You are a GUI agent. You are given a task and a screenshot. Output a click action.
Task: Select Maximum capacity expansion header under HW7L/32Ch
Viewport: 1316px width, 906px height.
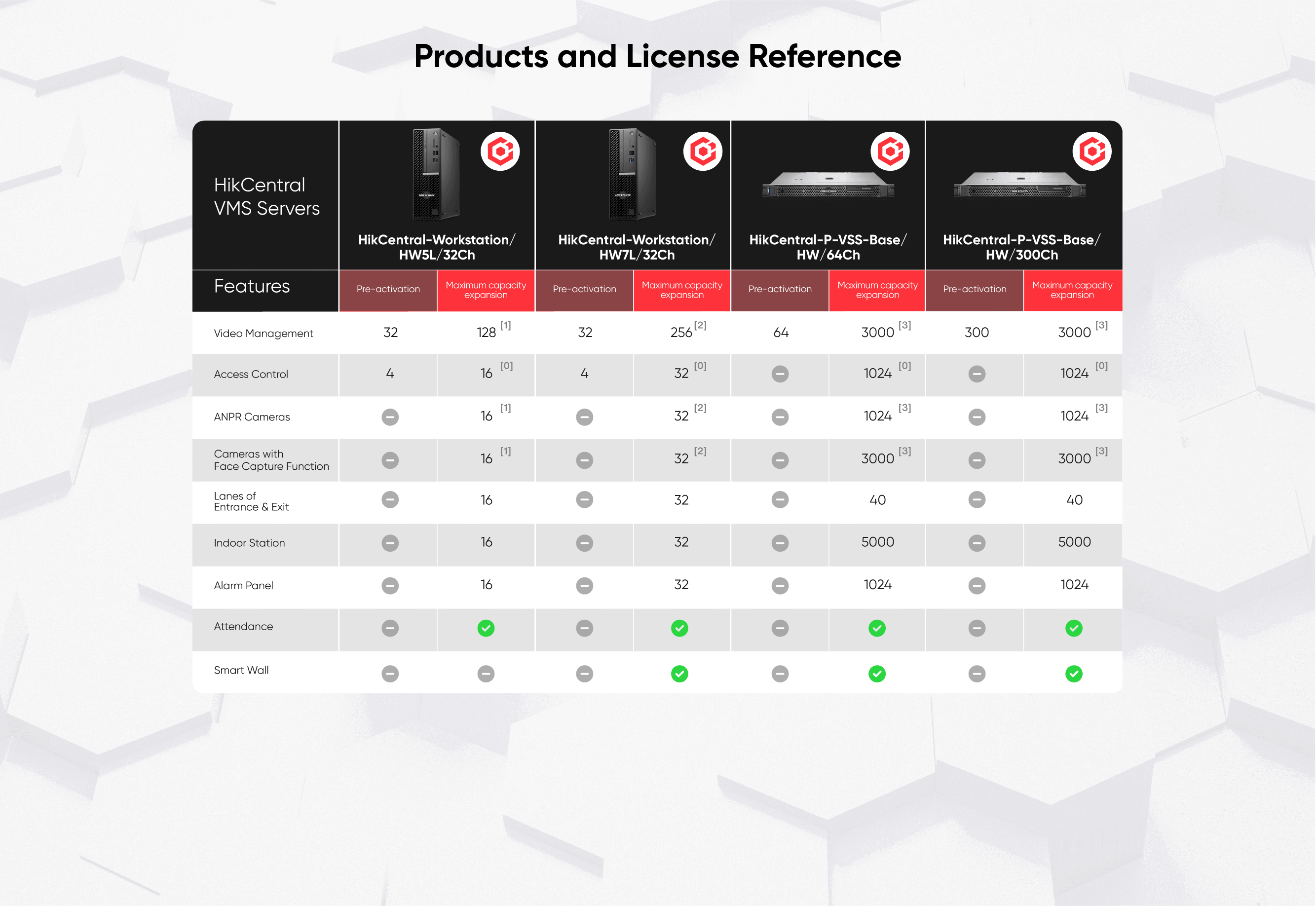click(681, 290)
